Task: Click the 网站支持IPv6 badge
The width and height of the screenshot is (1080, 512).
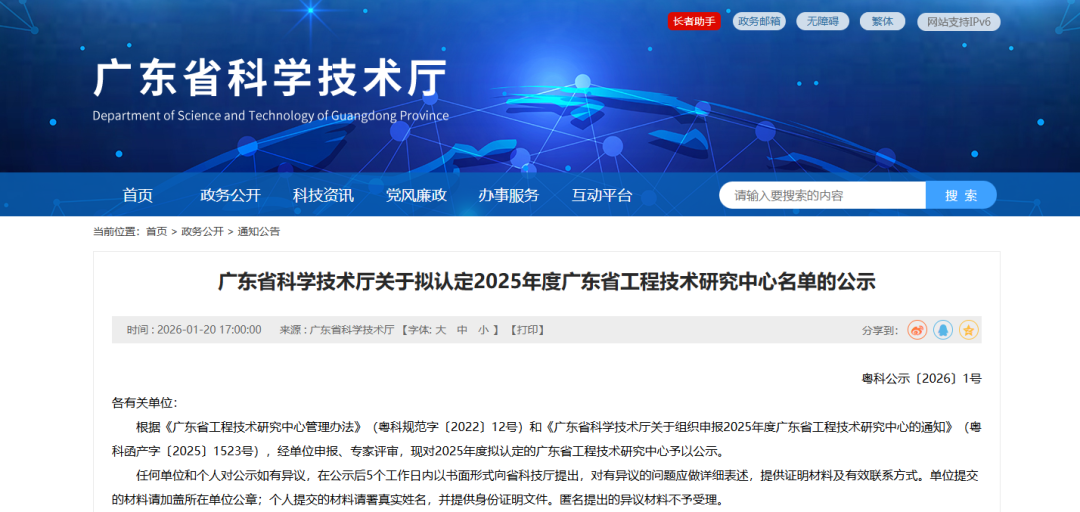Action: pos(960,21)
